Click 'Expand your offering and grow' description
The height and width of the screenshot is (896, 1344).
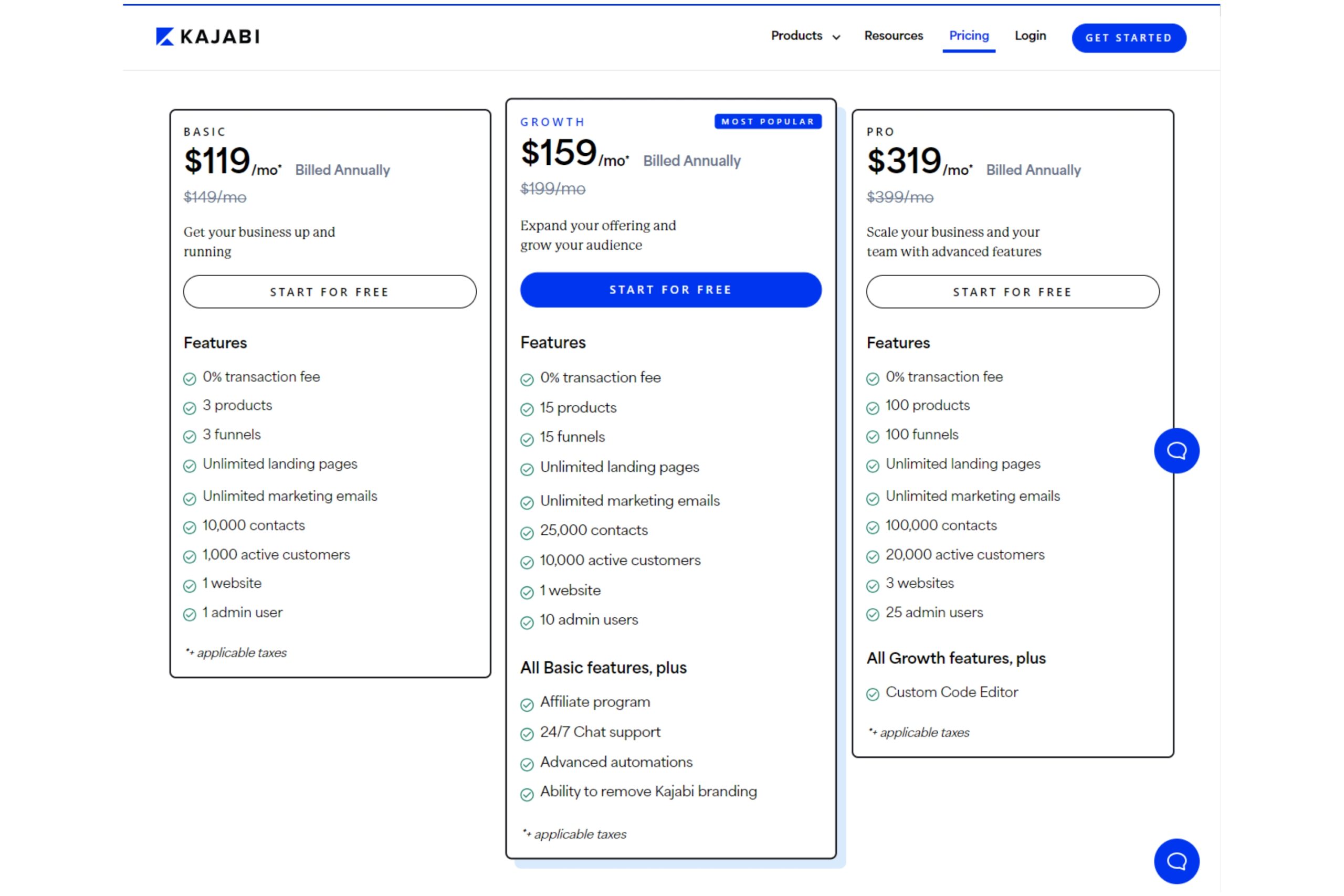coord(598,235)
